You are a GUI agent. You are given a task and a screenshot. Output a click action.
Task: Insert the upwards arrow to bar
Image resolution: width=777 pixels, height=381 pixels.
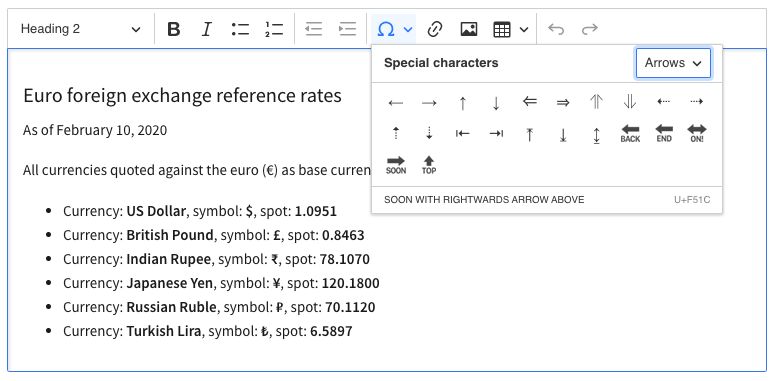pos(530,134)
